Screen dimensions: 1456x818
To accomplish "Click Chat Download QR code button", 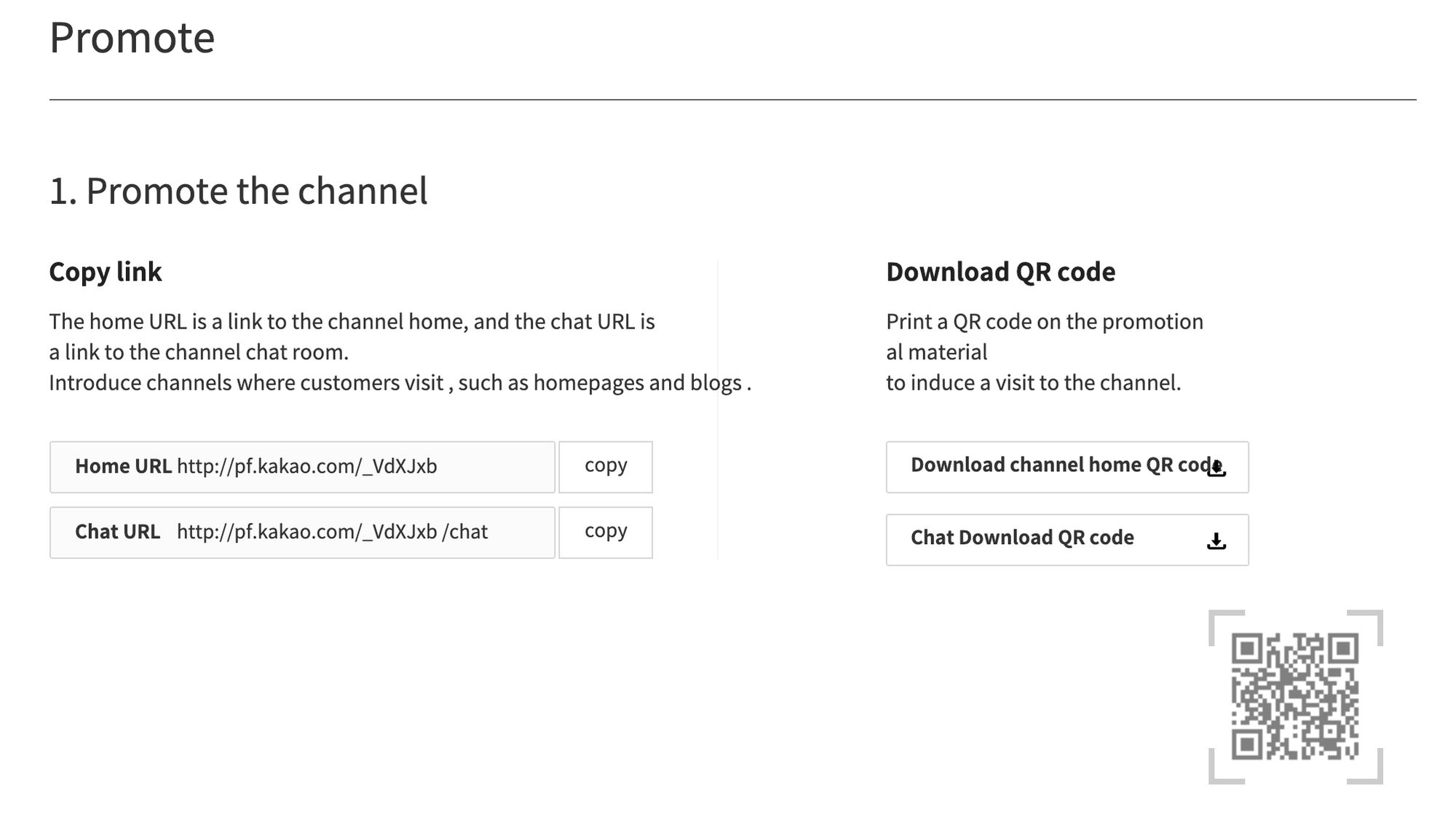I will tap(1067, 539).
